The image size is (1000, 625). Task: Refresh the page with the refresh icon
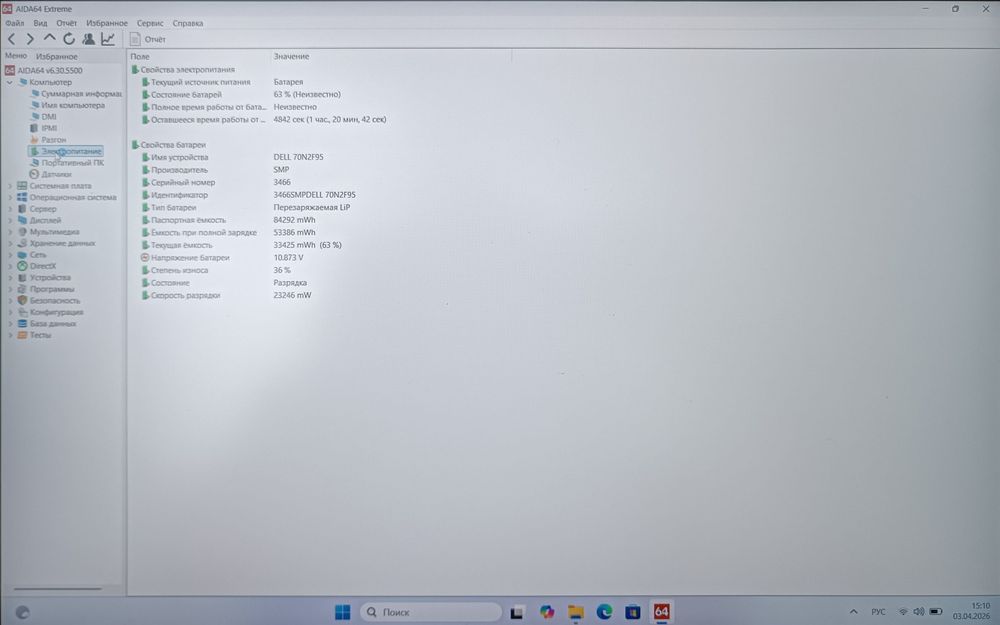coord(69,40)
